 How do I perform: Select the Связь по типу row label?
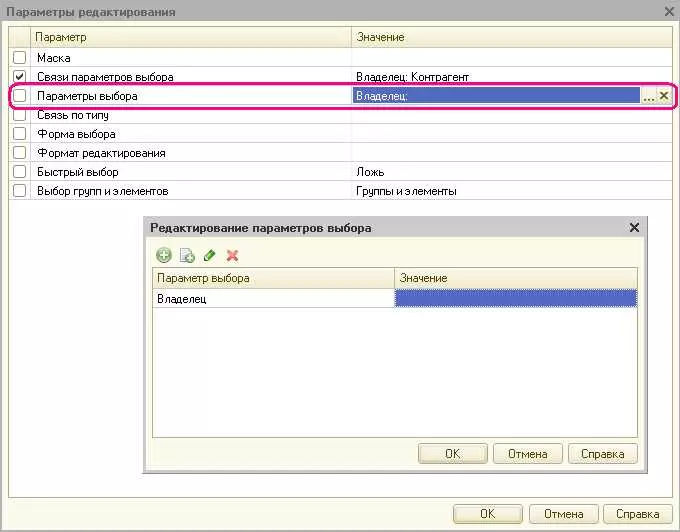tap(73, 115)
